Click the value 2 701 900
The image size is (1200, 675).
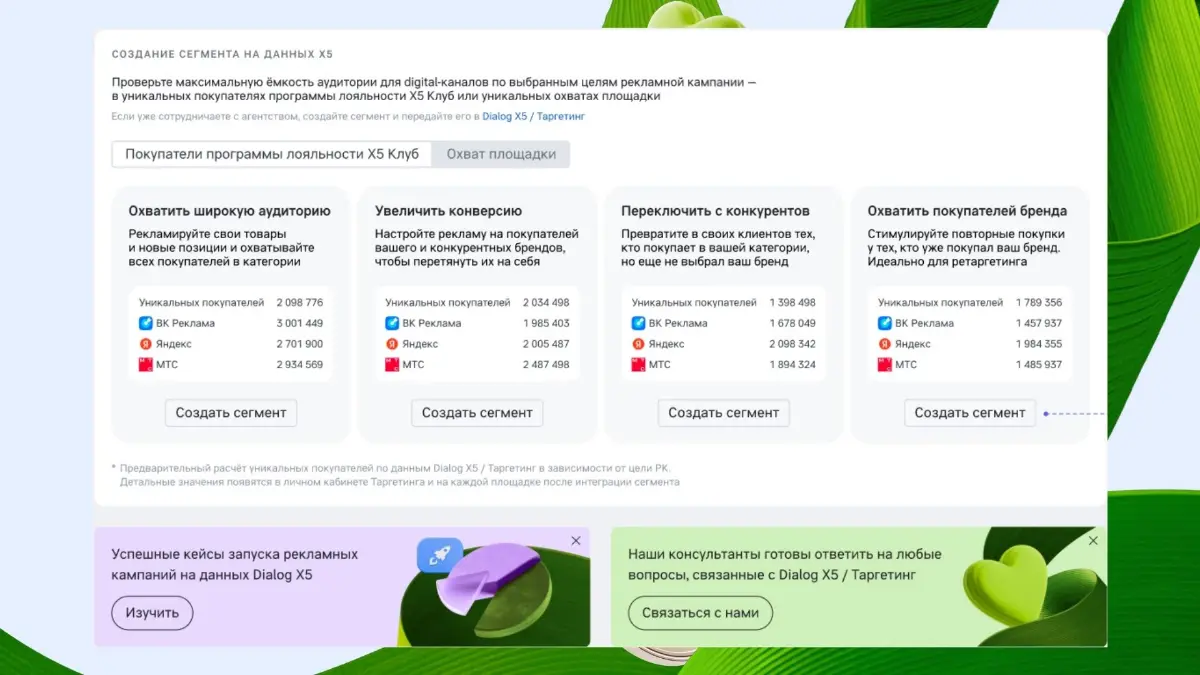pos(300,344)
